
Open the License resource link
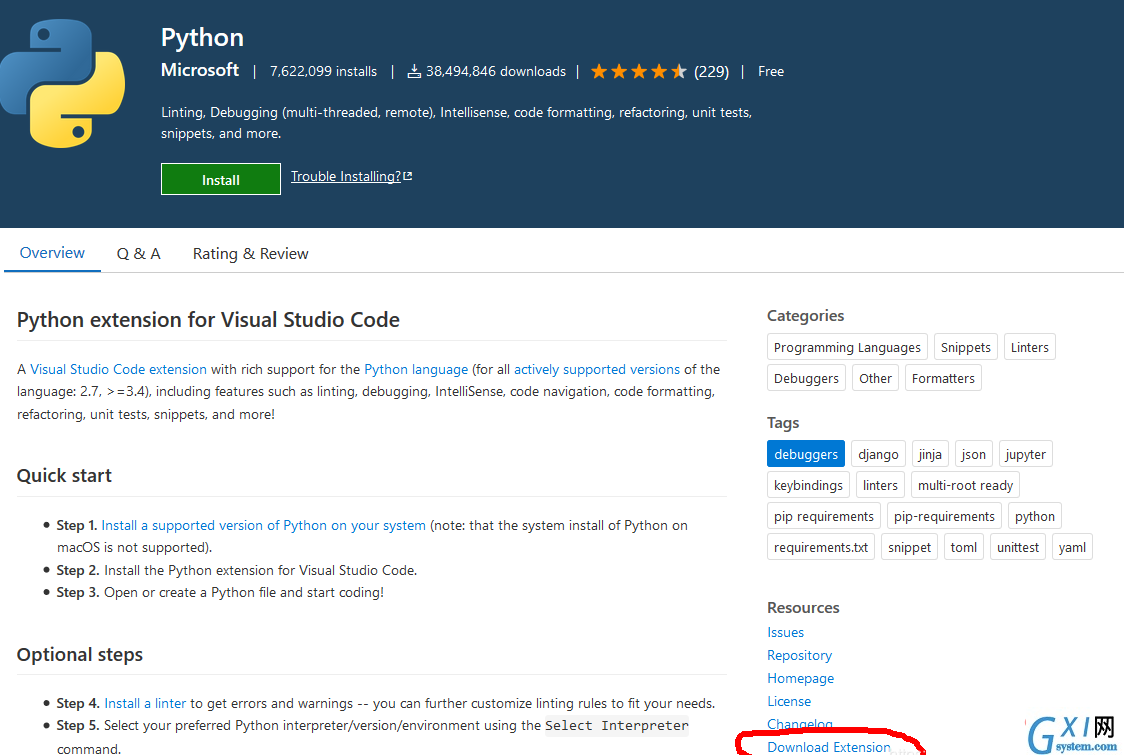(x=789, y=701)
